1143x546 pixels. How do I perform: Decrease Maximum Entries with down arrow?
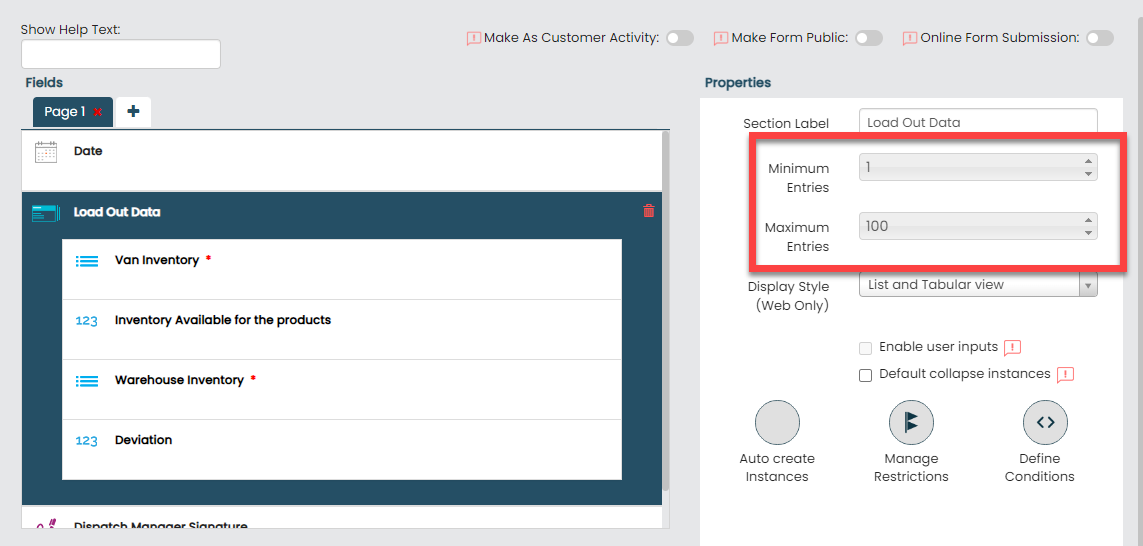[1088, 233]
